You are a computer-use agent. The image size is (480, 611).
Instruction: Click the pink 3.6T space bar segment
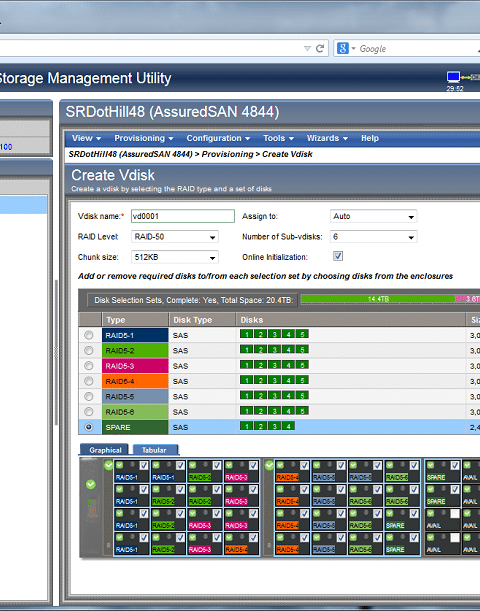point(468,299)
